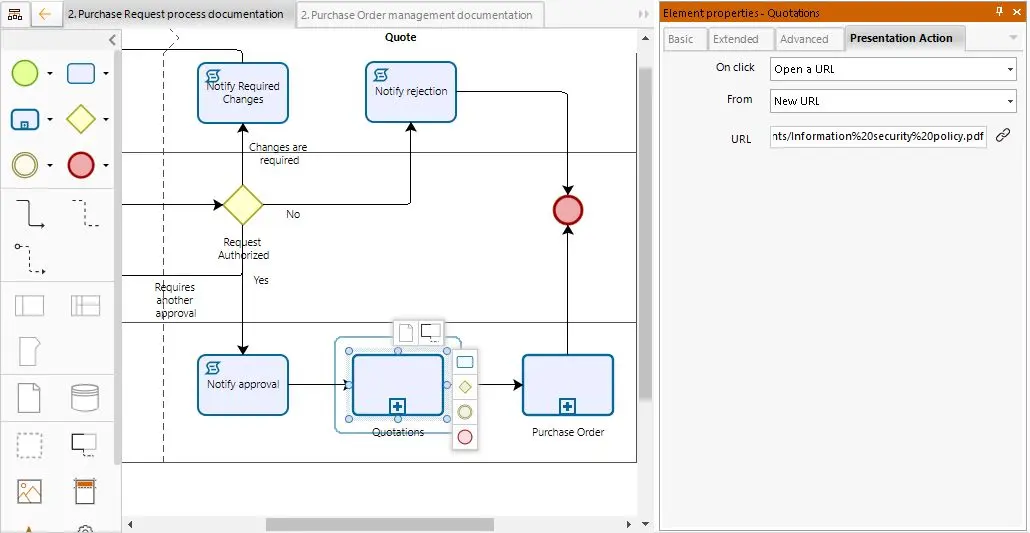Screen dimensions: 1030x533
Task: Choose the Sequence Flow connector tool
Action: click(x=30, y=214)
